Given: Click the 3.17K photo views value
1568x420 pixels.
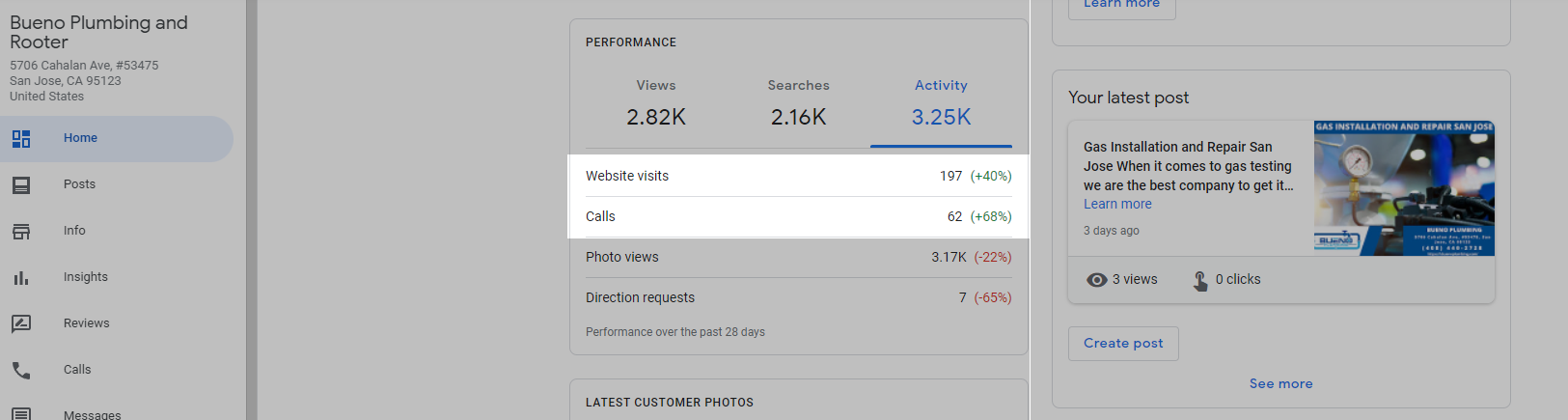Looking at the screenshot, I should (949, 257).
